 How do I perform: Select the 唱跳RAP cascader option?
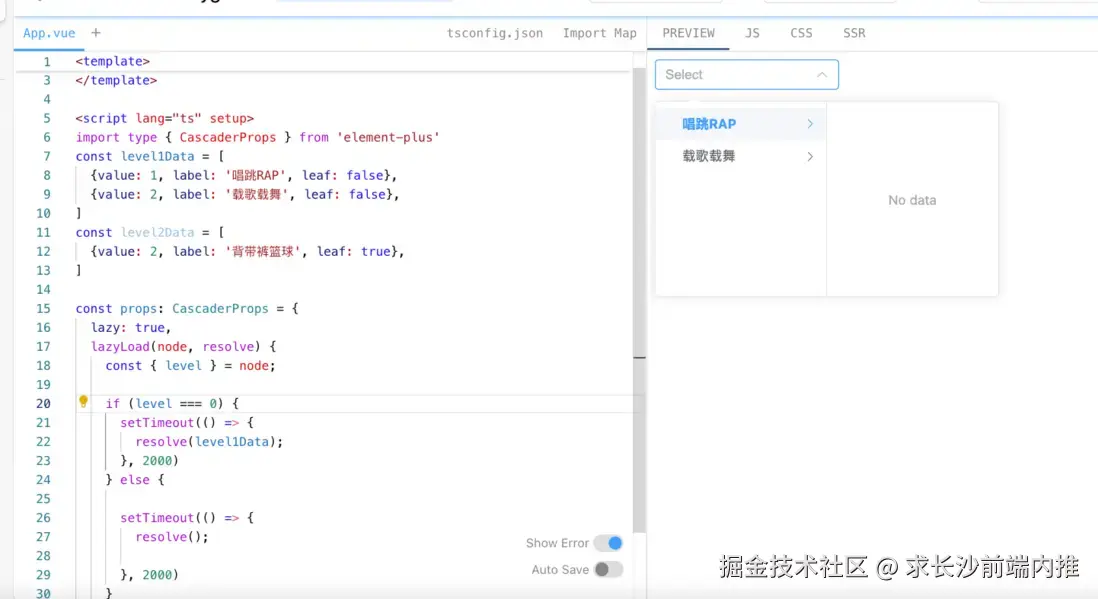(x=741, y=124)
